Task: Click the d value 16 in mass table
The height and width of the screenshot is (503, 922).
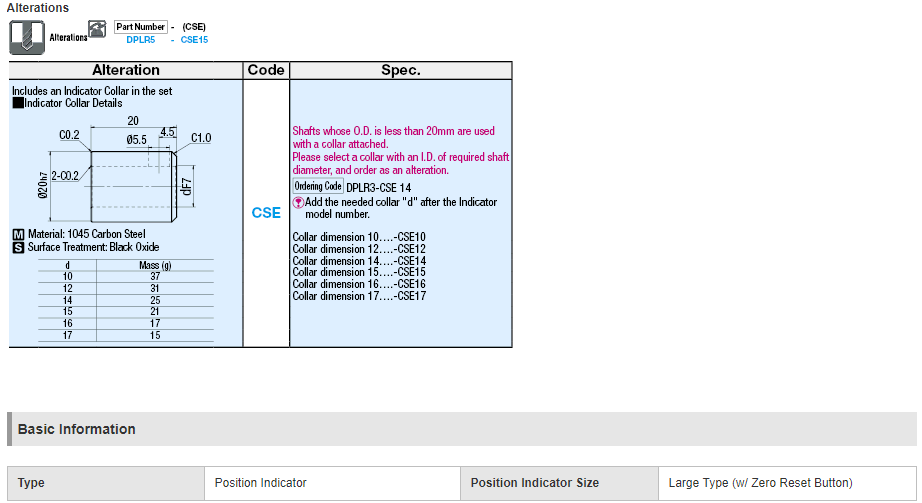Action: (x=68, y=323)
